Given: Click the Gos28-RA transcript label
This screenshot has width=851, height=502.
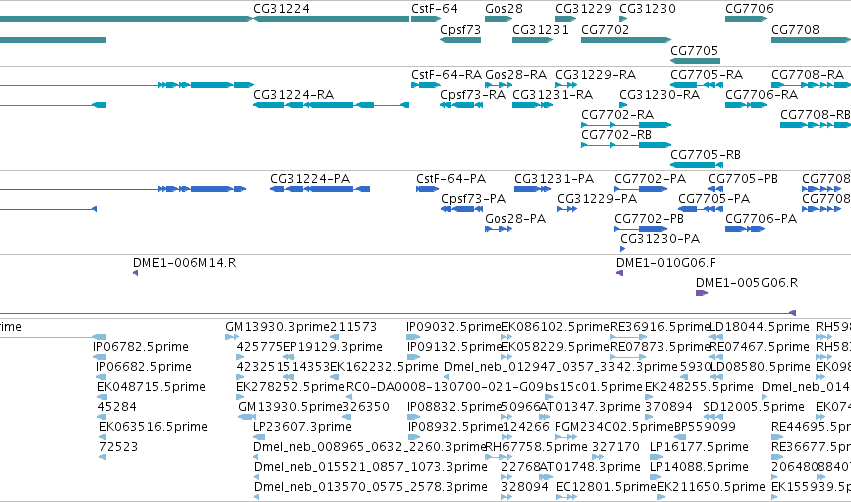Looking at the screenshot, I should point(516,74).
